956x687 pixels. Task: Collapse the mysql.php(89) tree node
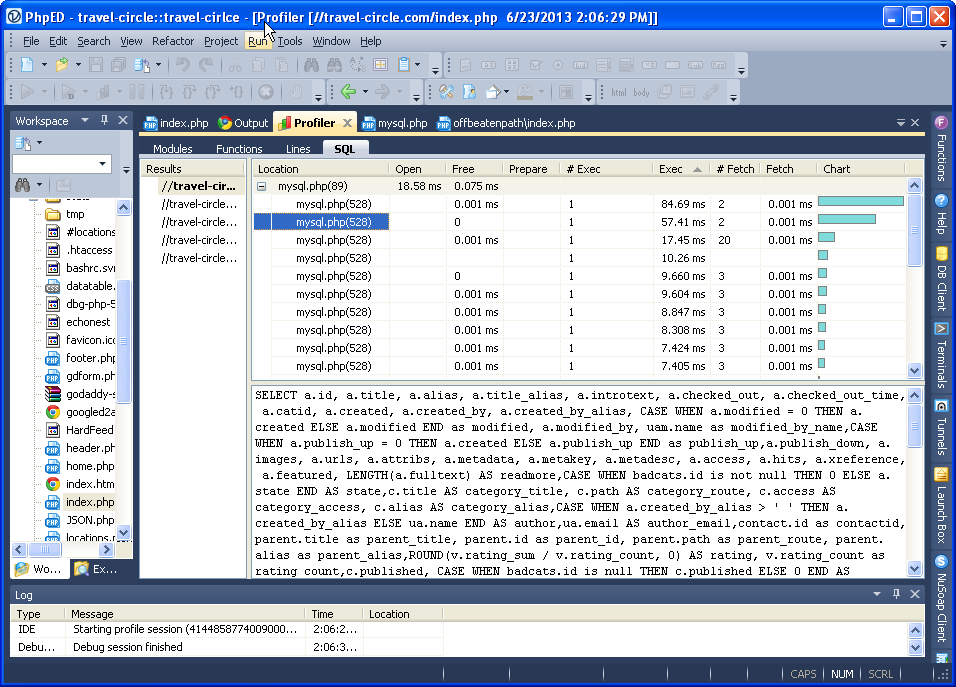[262, 186]
